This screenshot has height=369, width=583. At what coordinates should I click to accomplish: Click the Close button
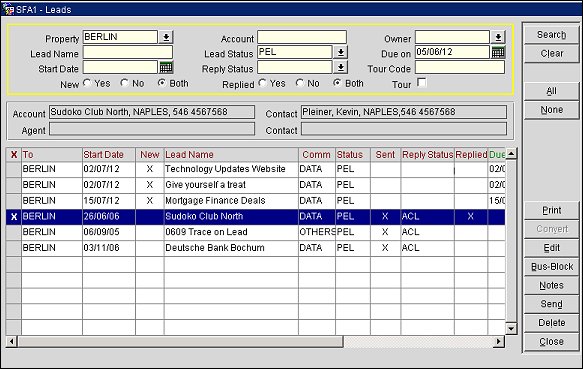click(551, 342)
